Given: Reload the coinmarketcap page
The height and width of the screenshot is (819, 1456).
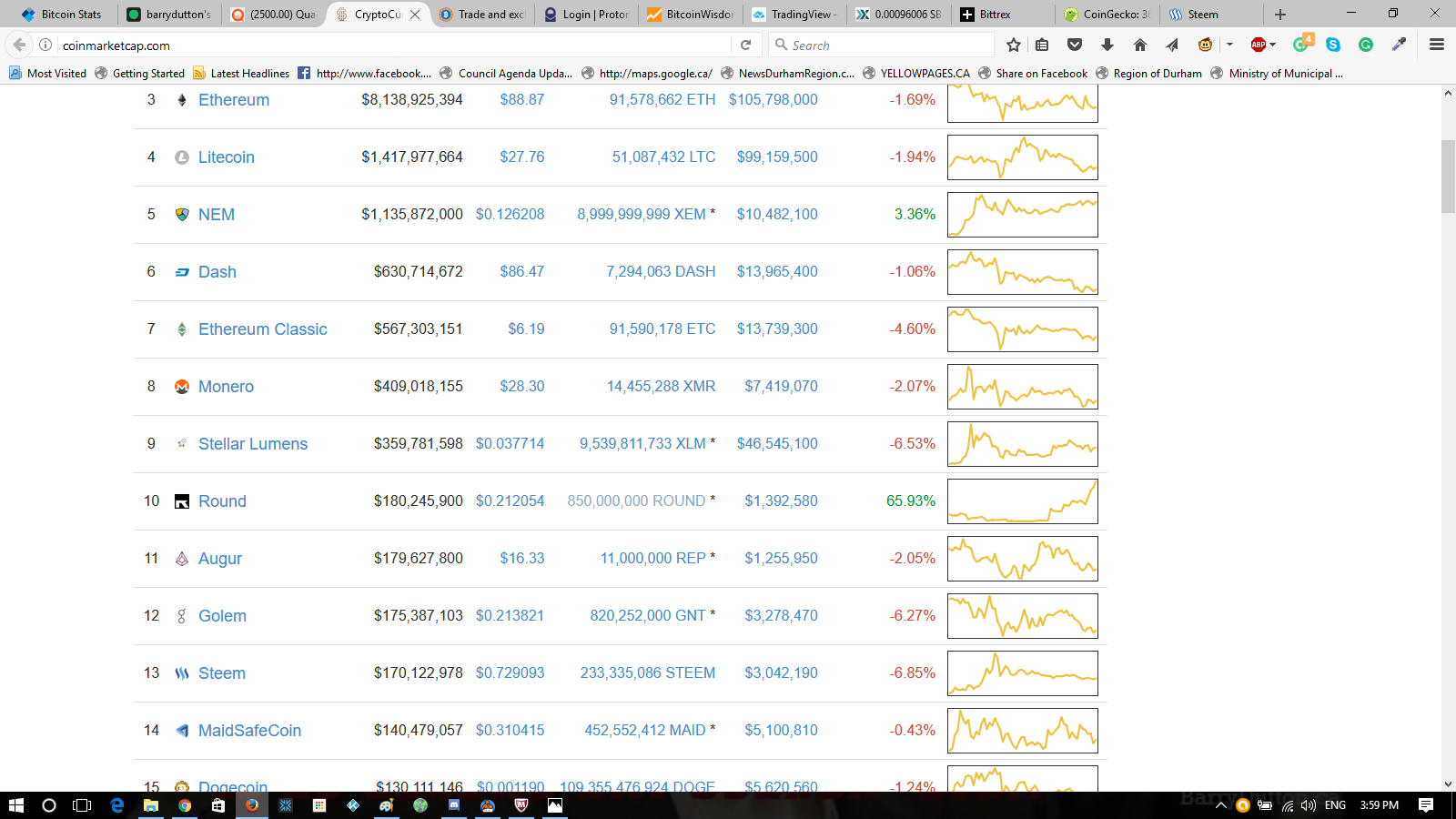Looking at the screenshot, I should [745, 45].
